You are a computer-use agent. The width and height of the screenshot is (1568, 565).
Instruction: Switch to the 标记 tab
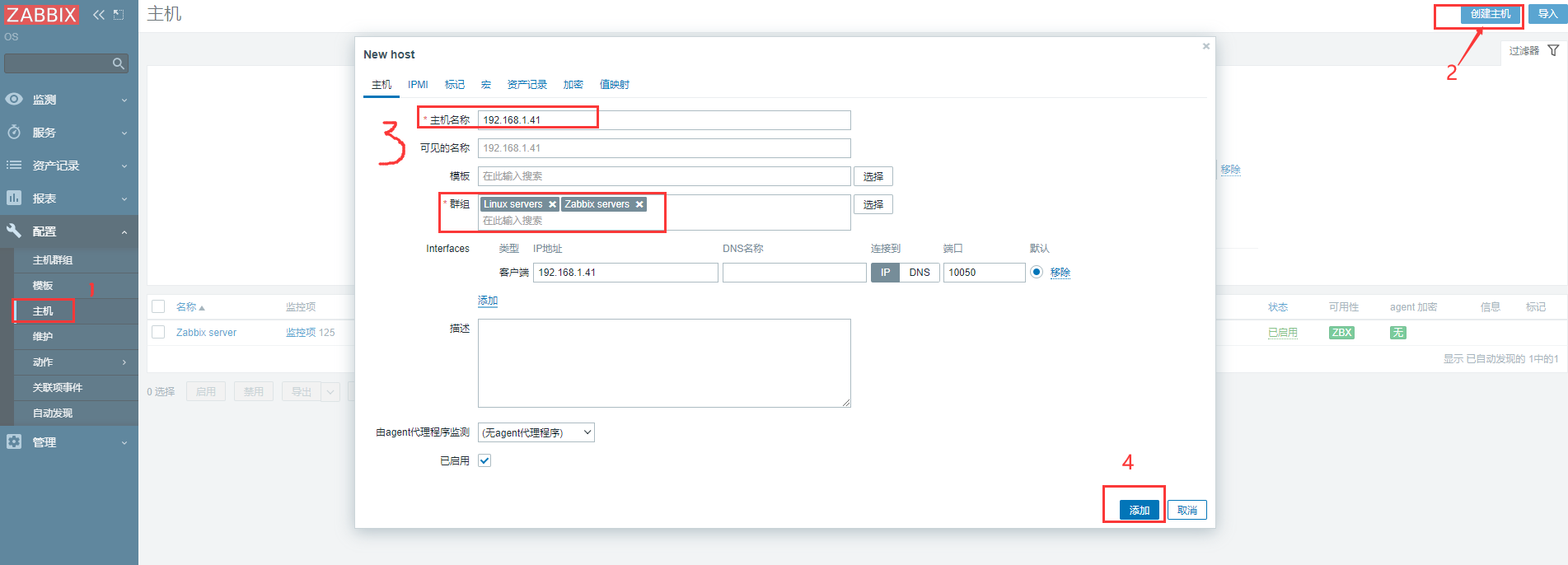455,85
